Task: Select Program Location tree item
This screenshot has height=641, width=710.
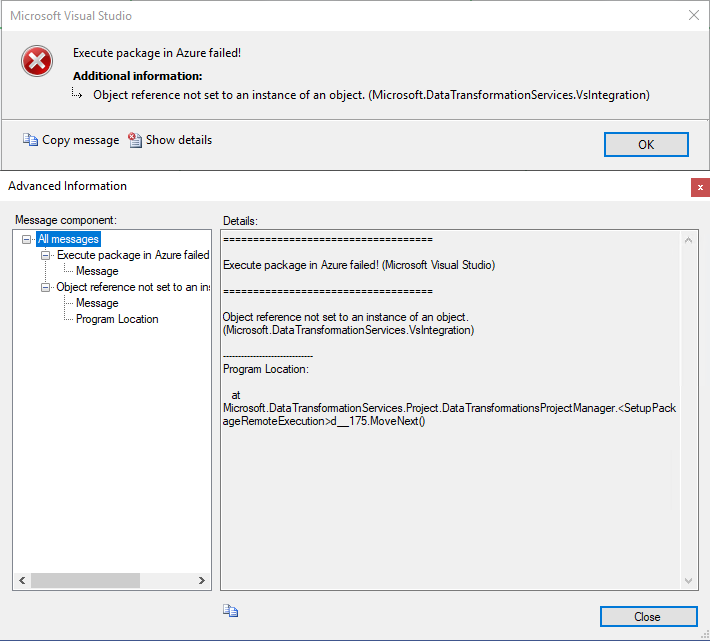Action: point(117,319)
